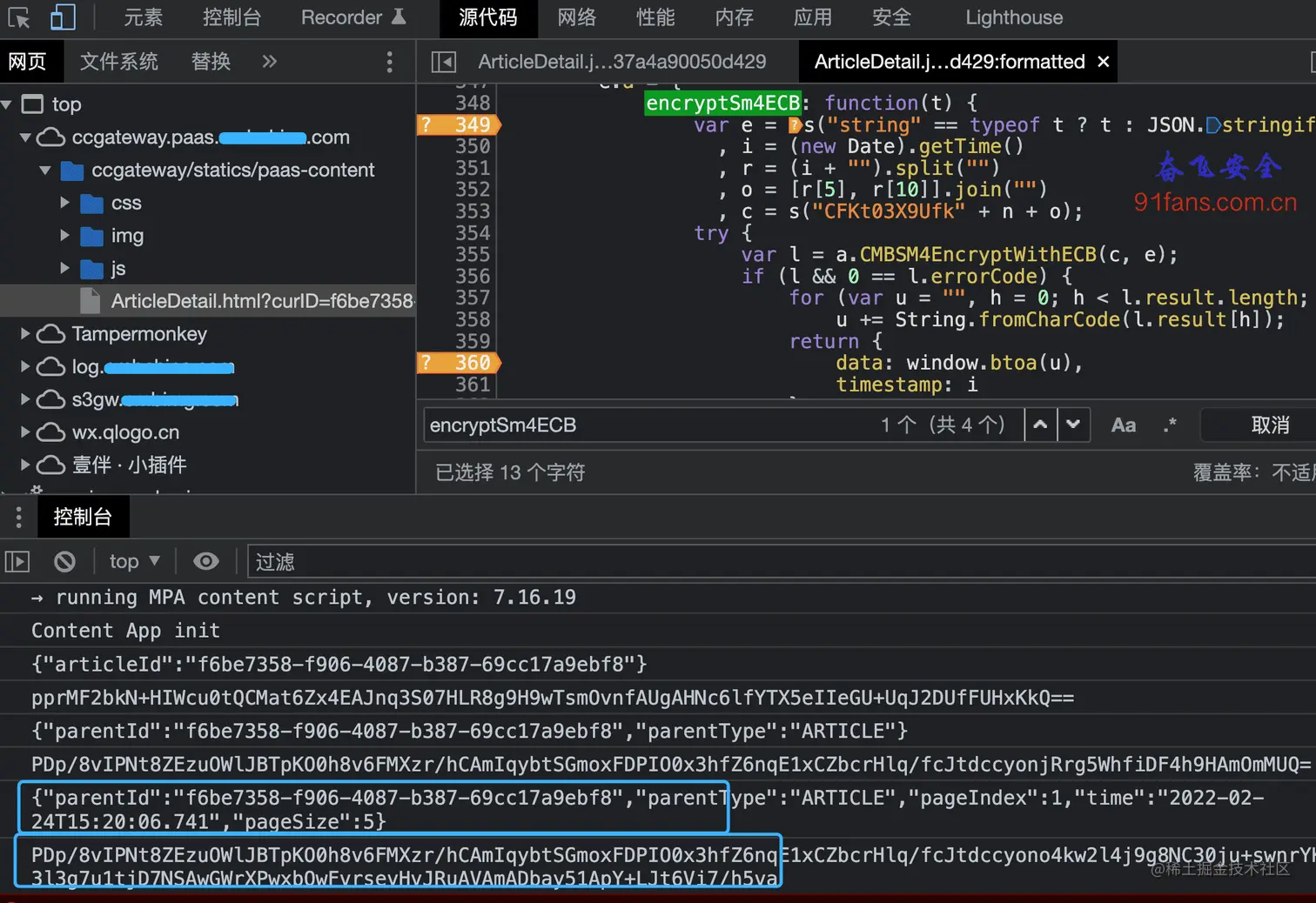Expand the img folder
The image size is (1316, 903).
coord(64,236)
